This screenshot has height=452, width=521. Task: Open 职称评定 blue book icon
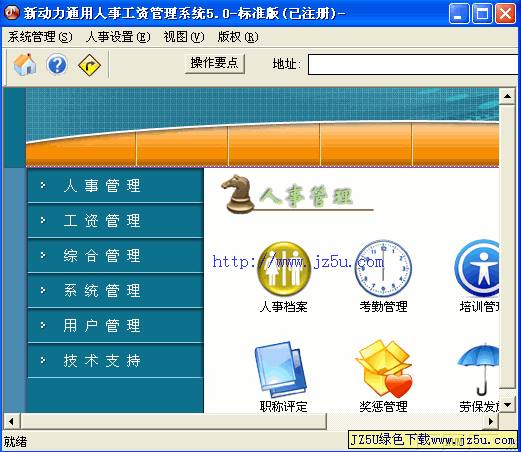(x=281, y=369)
